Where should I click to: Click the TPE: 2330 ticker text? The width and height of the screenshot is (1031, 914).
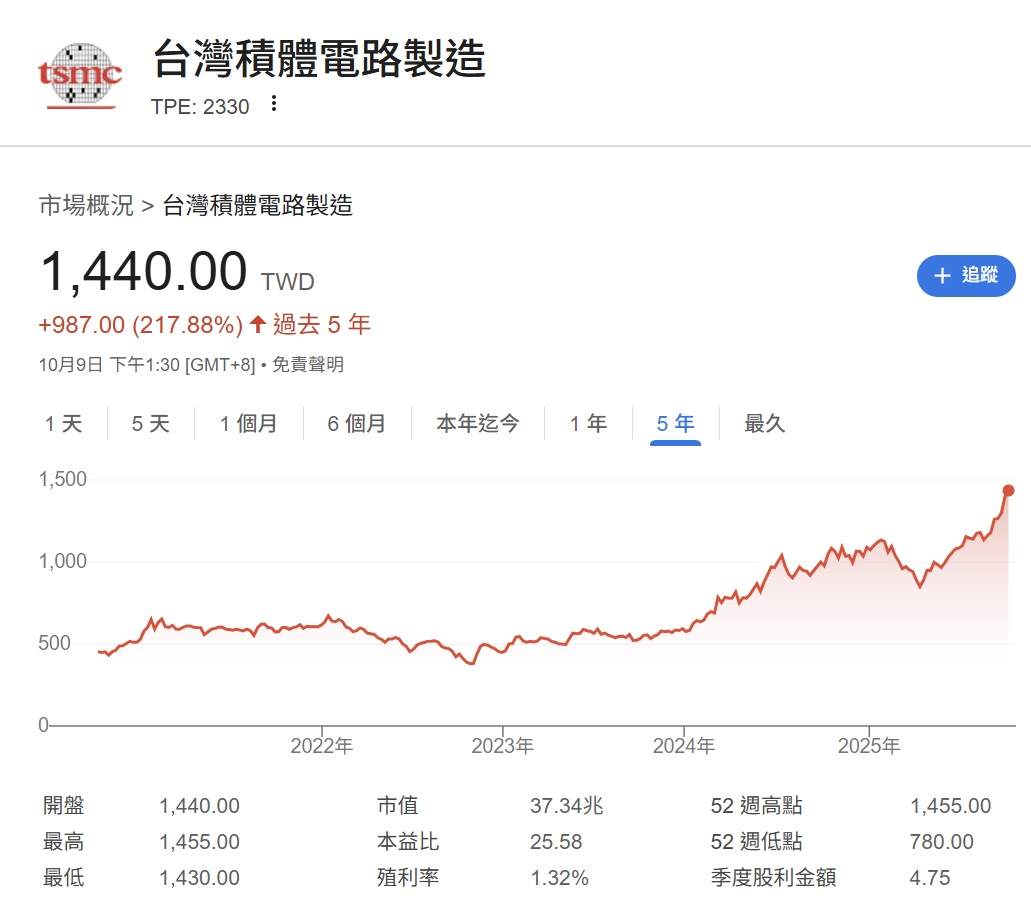[200, 107]
